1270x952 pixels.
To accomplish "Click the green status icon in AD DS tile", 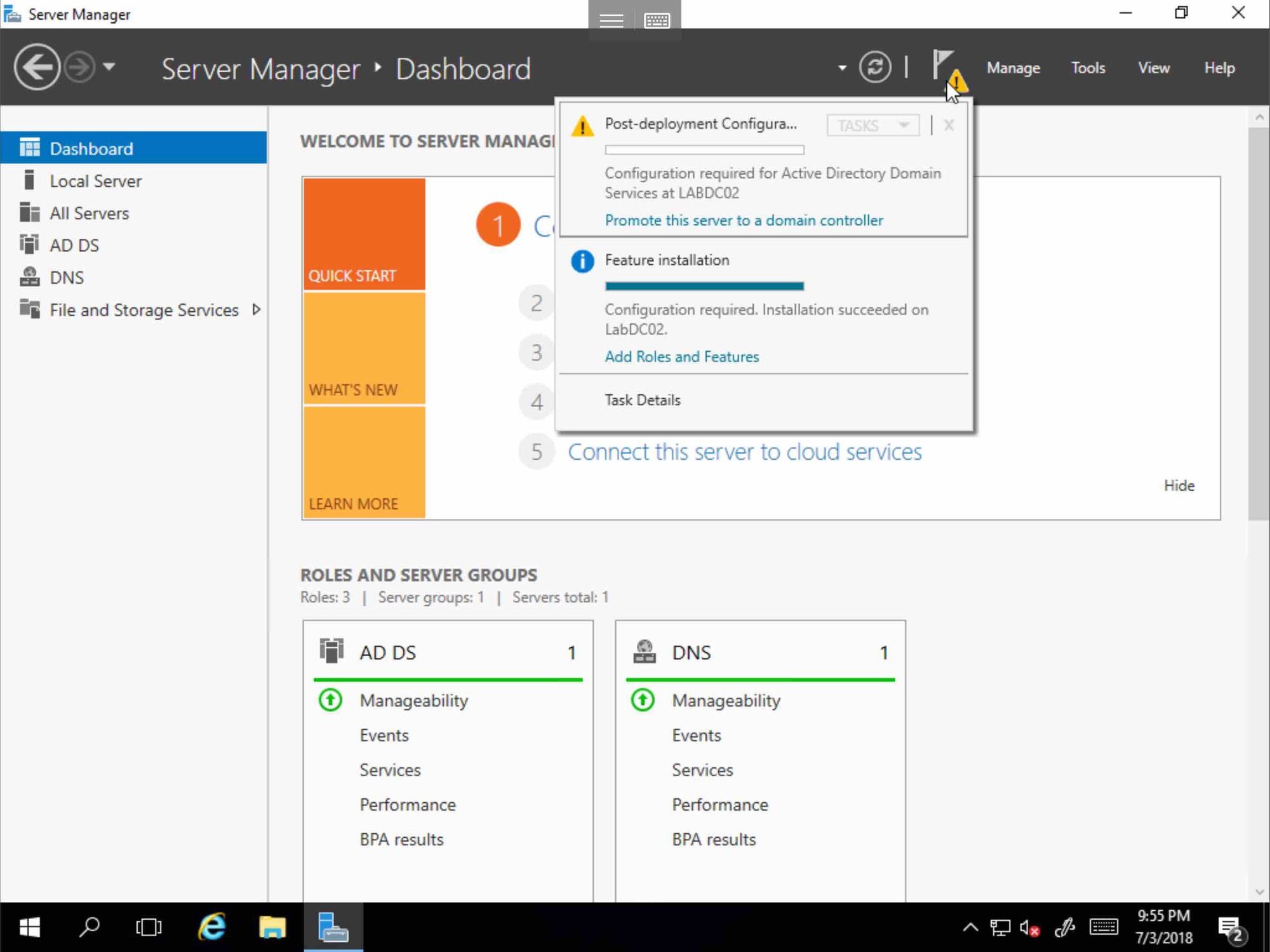I will pyautogui.click(x=330, y=700).
